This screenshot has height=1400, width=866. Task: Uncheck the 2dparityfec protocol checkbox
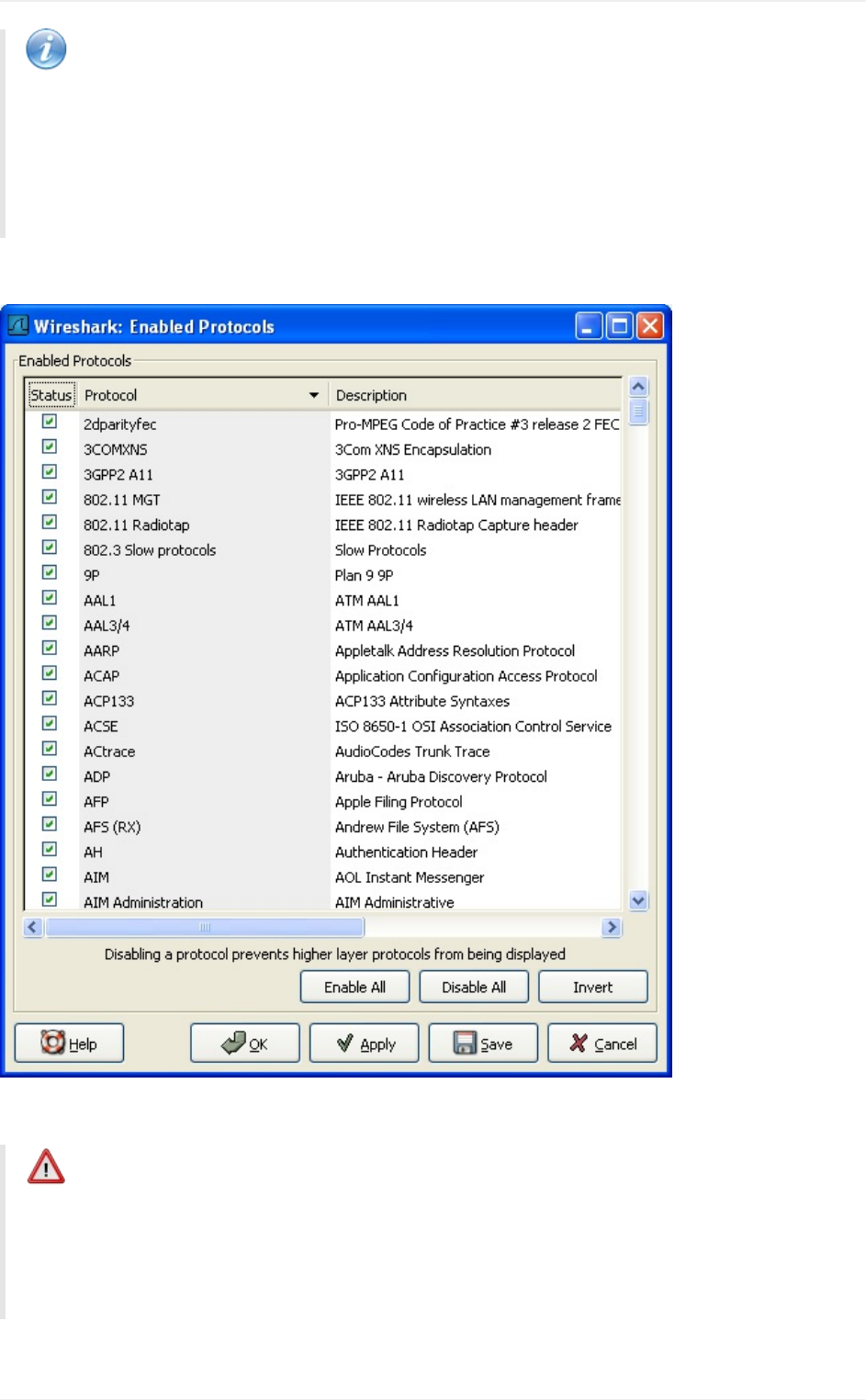click(x=50, y=422)
